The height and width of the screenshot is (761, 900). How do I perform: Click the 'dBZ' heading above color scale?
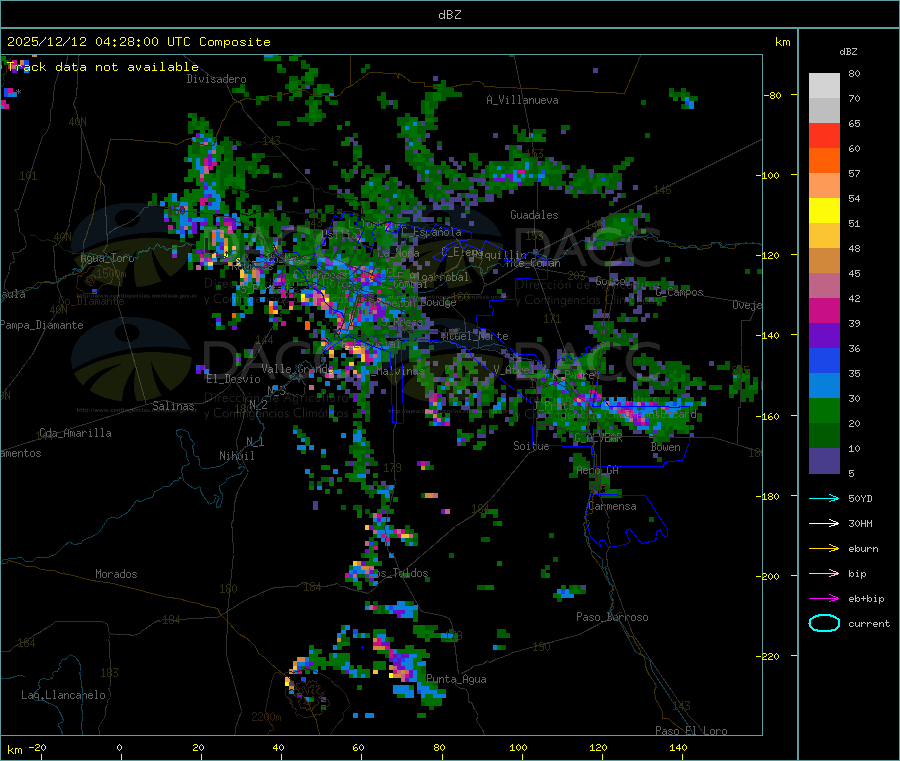848,52
